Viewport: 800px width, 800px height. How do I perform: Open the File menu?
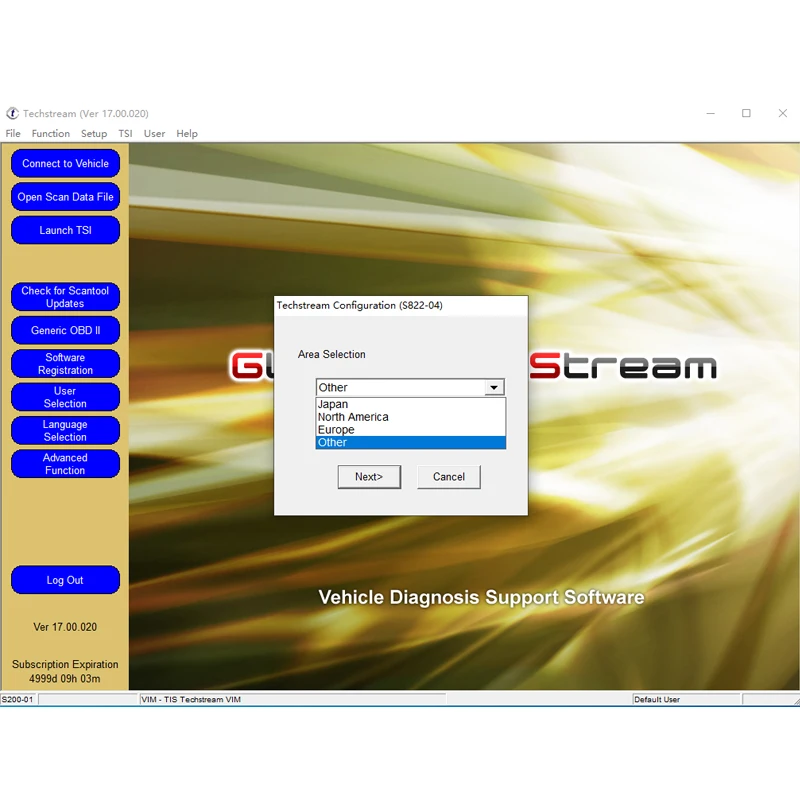[x=13, y=134]
